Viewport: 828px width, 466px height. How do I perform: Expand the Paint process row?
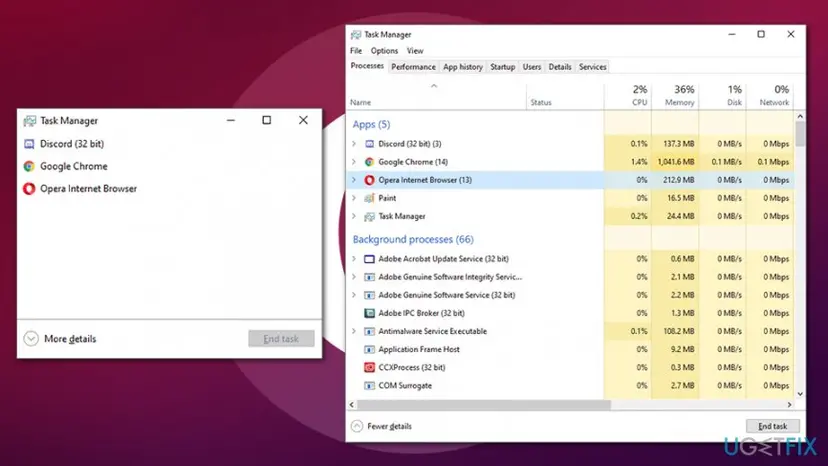(x=354, y=198)
